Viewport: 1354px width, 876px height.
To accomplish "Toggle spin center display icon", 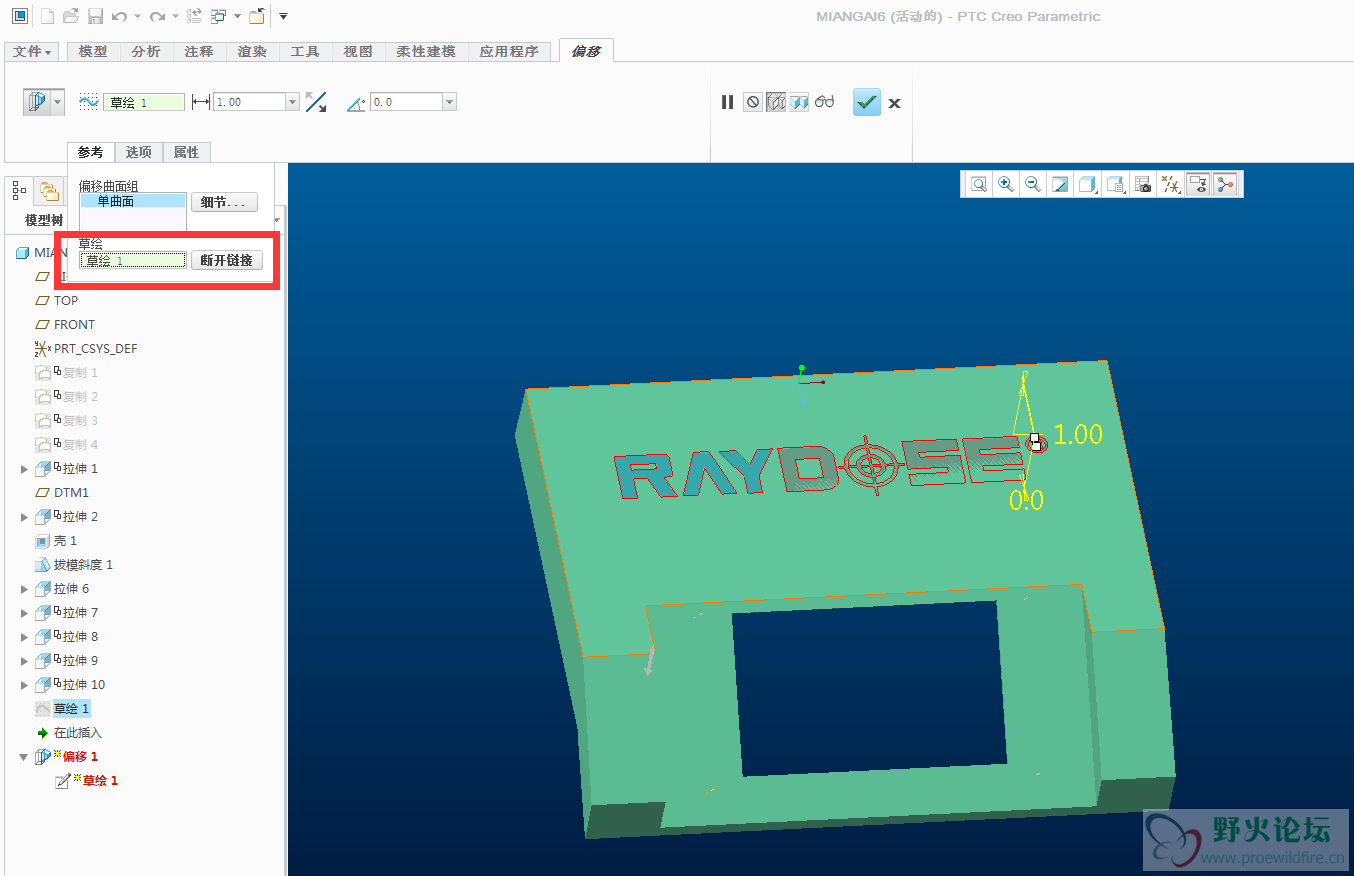I will (1225, 184).
